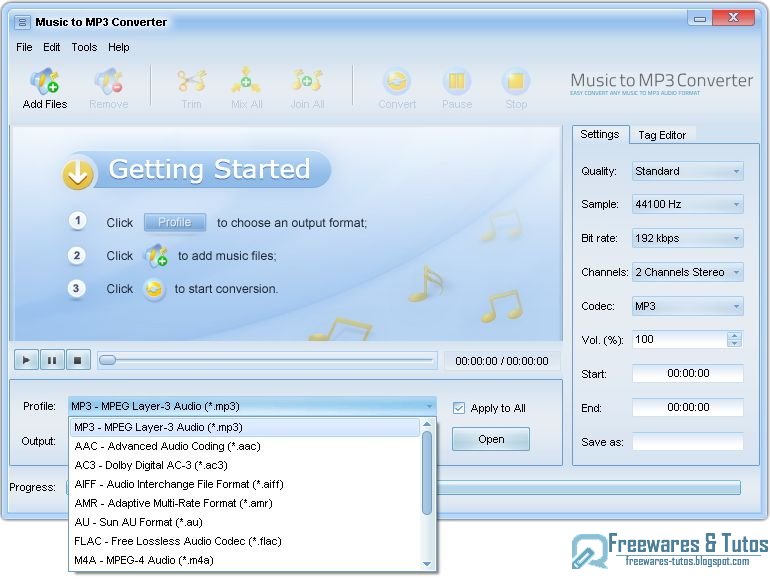Image resolution: width=770 pixels, height=579 pixels.
Task: Open the Sample rate dropdown
Action: [x=688, y=204]
